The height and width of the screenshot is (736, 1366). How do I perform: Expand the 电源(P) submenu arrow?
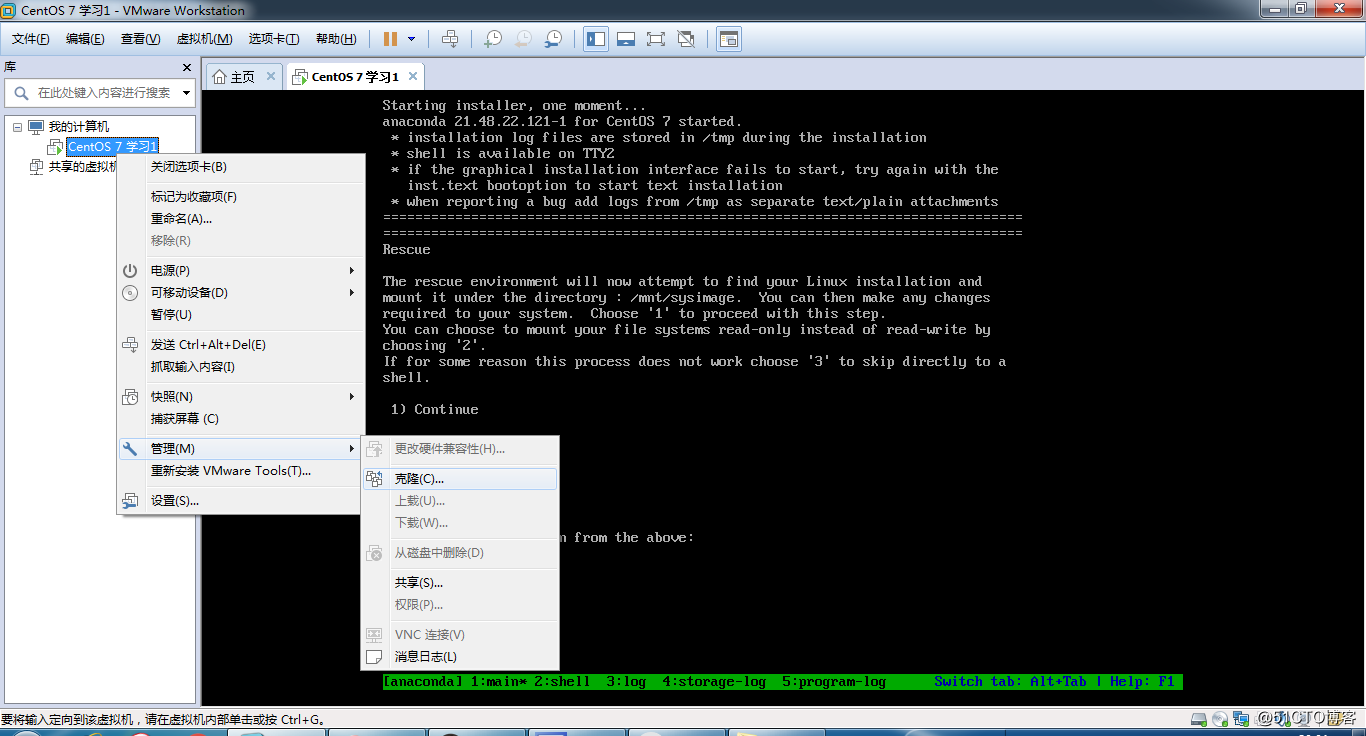[352, 271]
